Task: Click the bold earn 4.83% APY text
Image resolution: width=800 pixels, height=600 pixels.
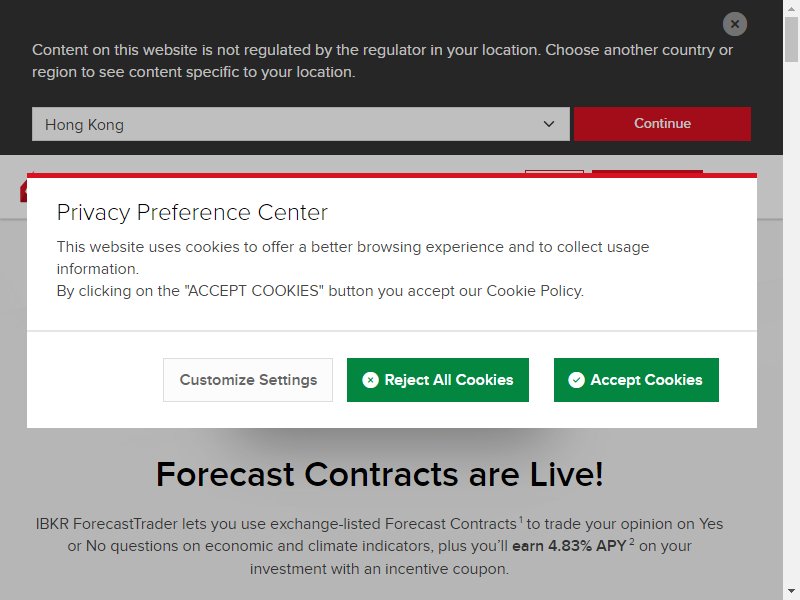Action: (569, 546)
